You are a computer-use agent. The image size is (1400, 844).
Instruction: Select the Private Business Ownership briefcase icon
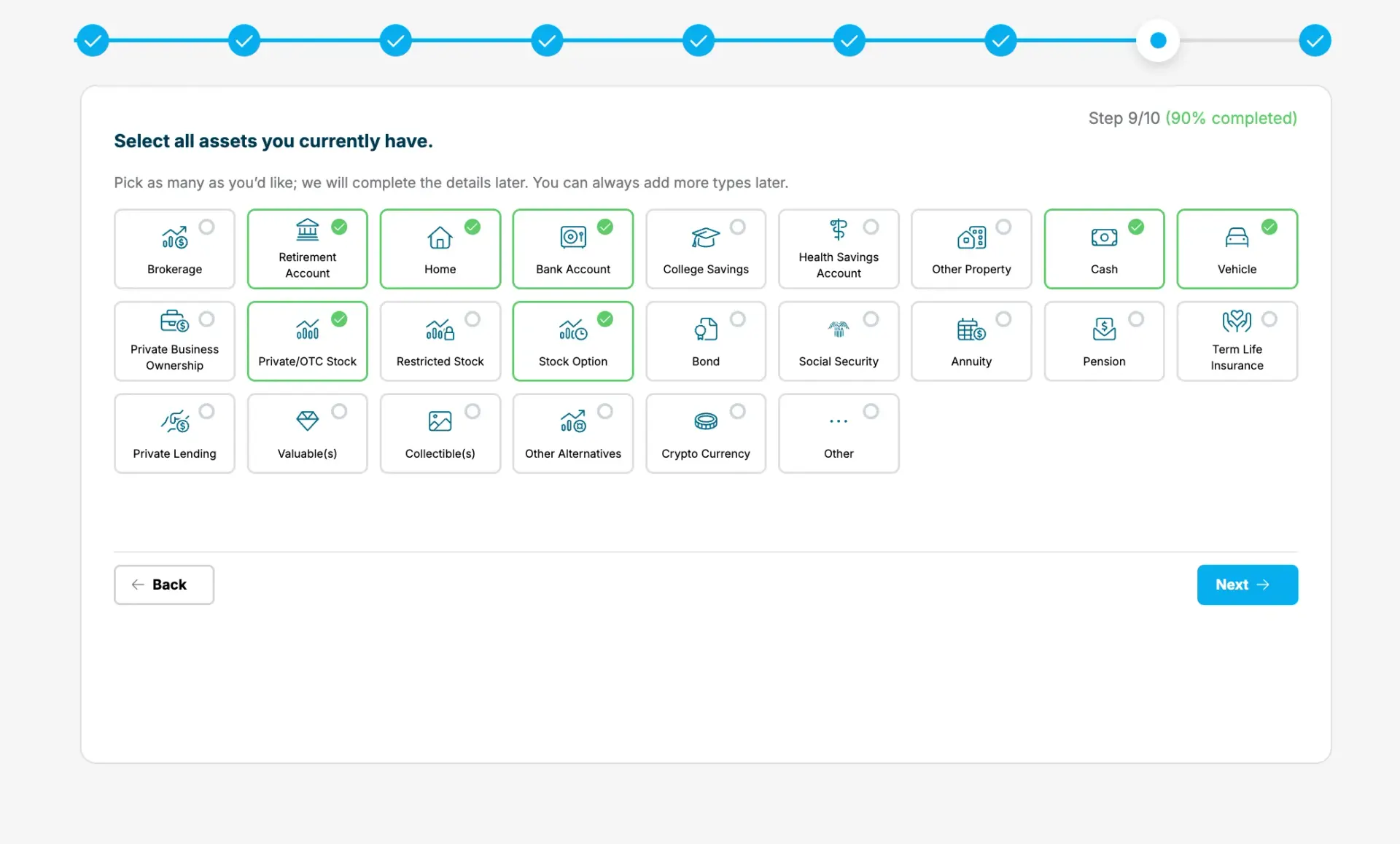tap(174, 321)
